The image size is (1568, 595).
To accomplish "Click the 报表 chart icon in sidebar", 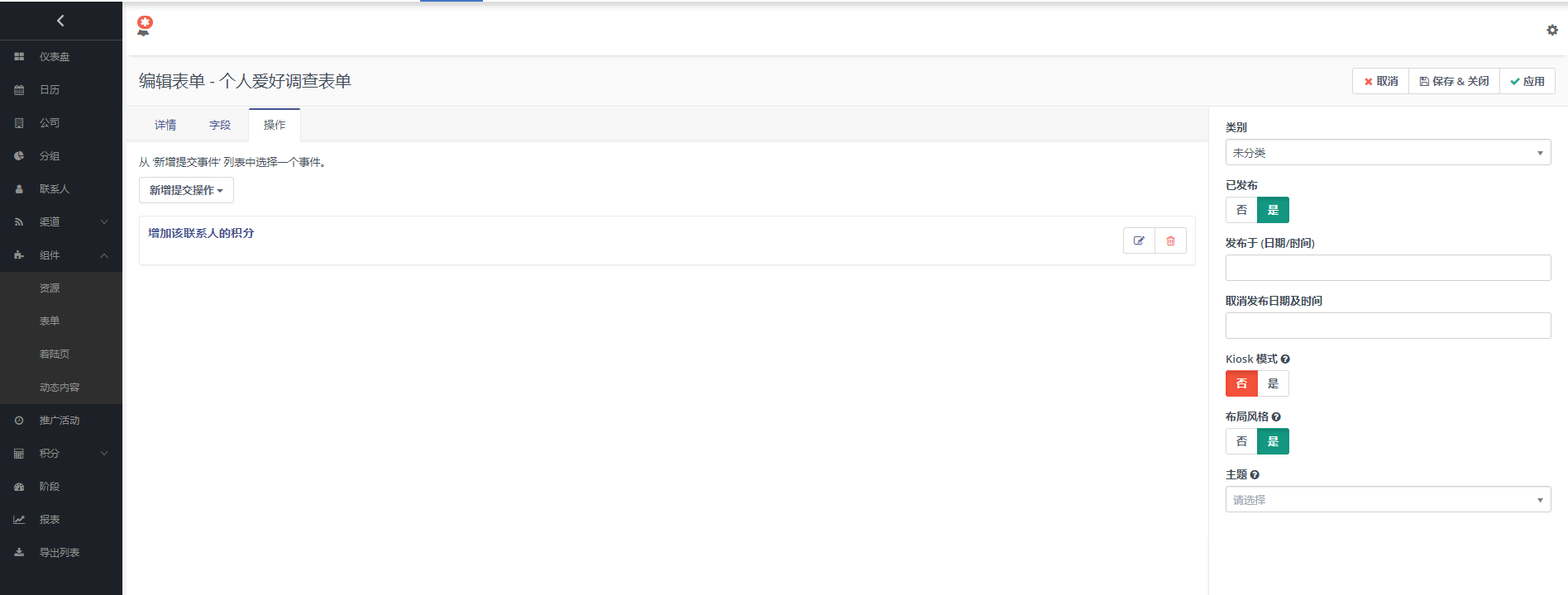I will click(19, 520).
